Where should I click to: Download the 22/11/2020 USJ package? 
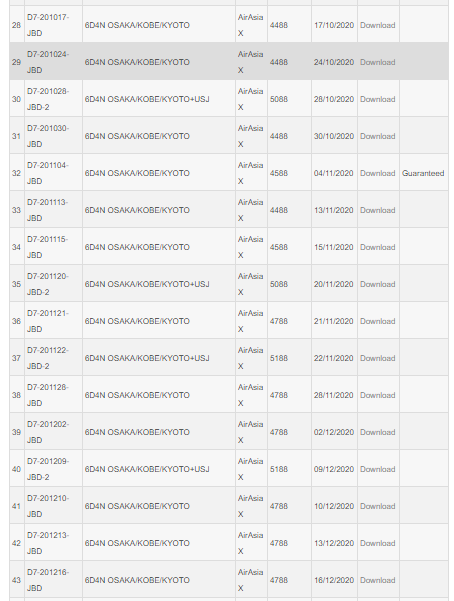377,358
